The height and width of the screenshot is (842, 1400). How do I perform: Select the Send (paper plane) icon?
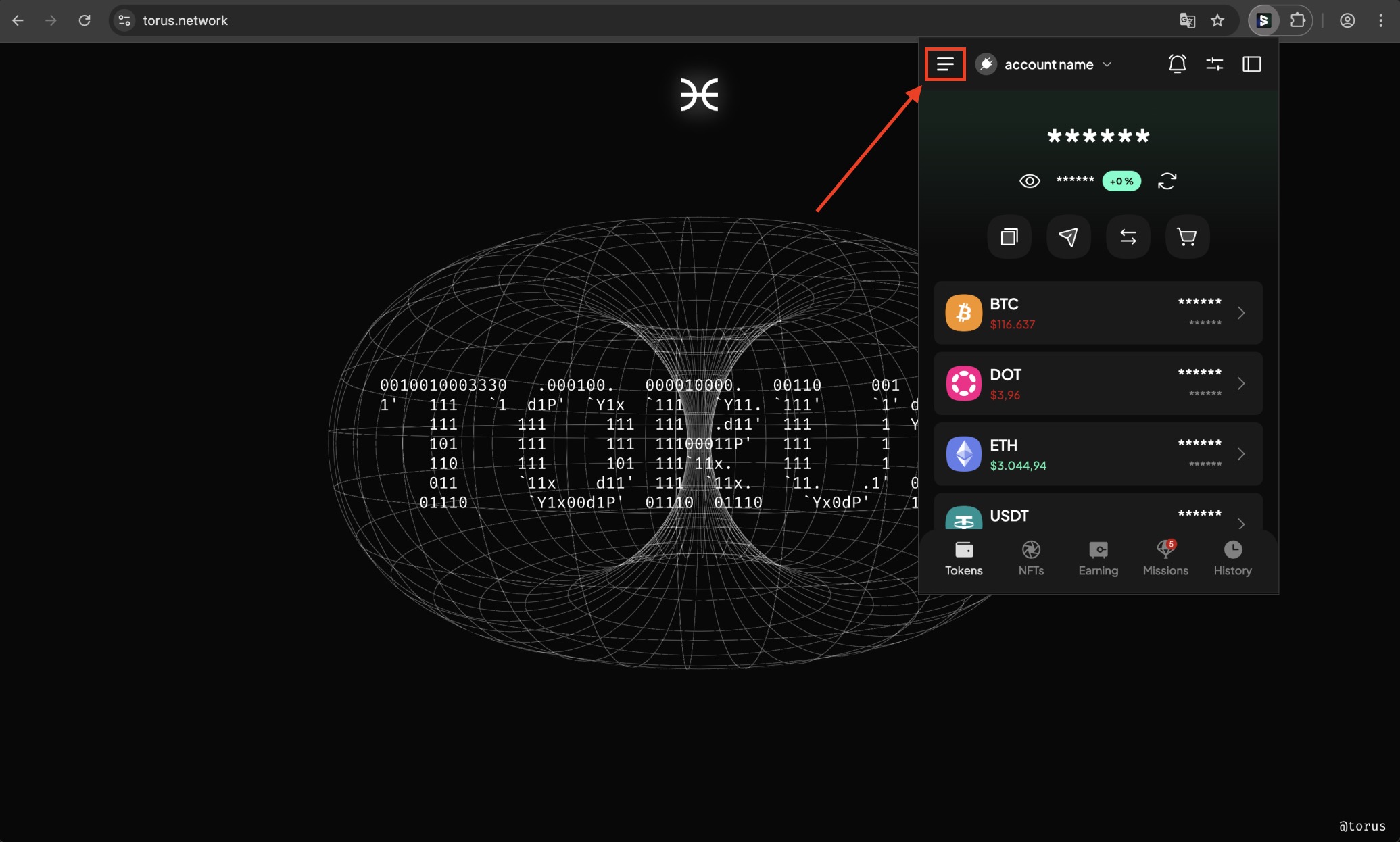tap(1068, 237)
